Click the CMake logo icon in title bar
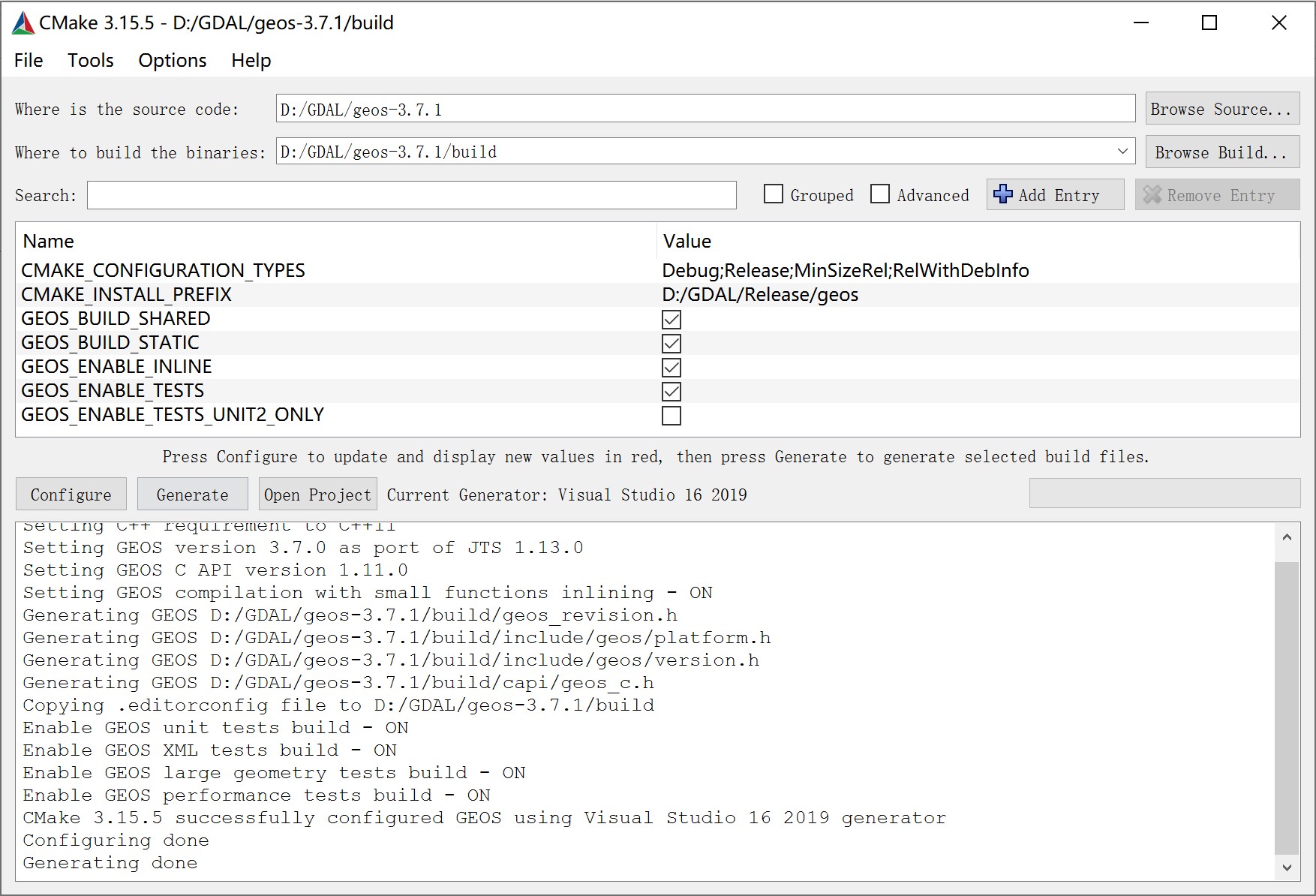Viewport: 1316px width, 896px height. 23,23
